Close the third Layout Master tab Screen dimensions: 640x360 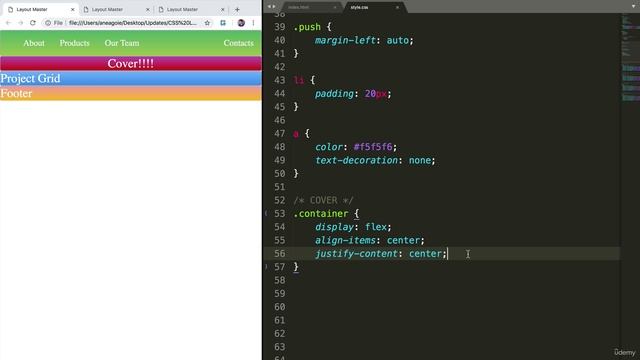[x=223, y=9]
